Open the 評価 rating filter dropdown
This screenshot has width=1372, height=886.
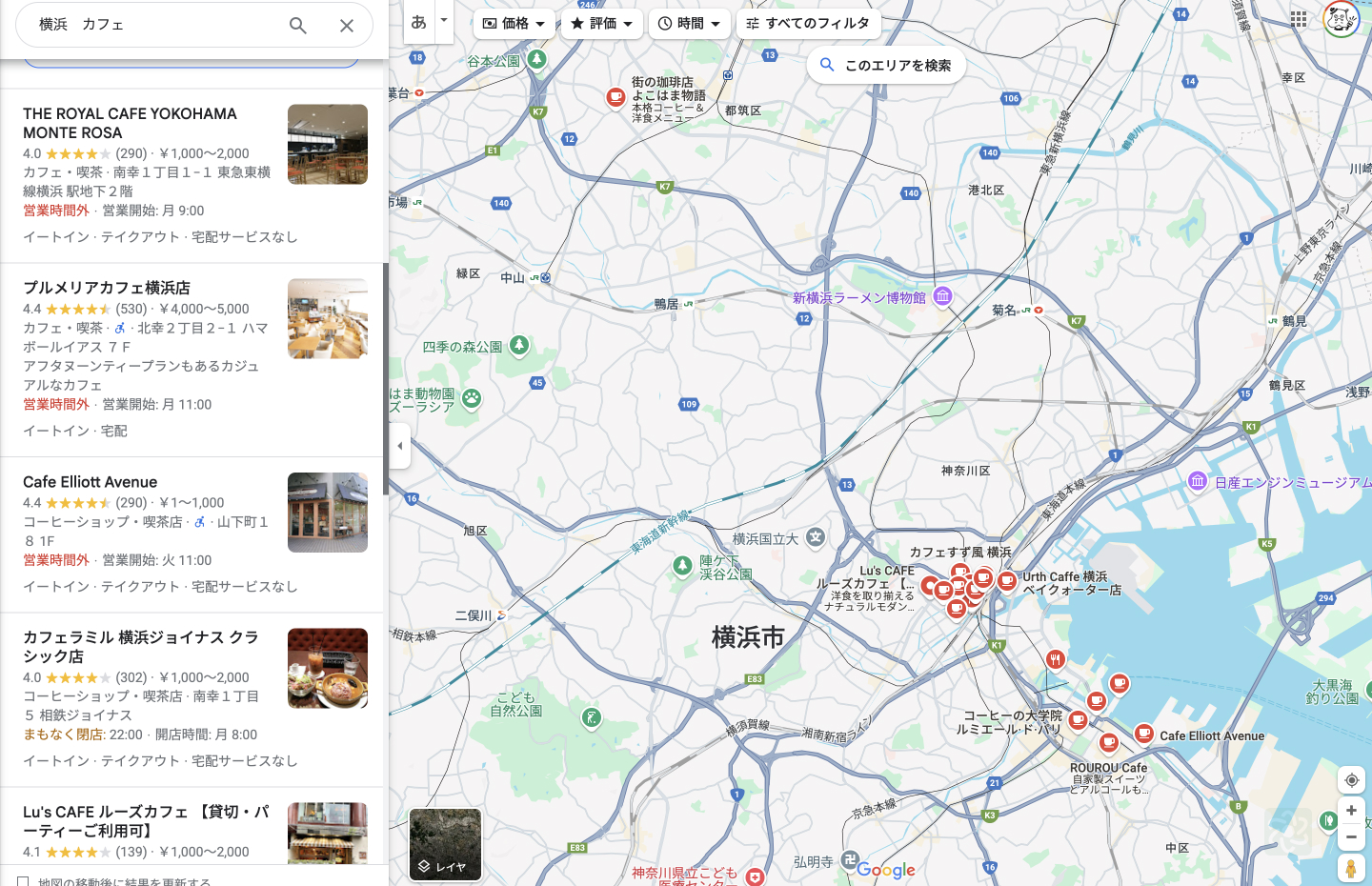pyautogui.click(x=602, y=23)
